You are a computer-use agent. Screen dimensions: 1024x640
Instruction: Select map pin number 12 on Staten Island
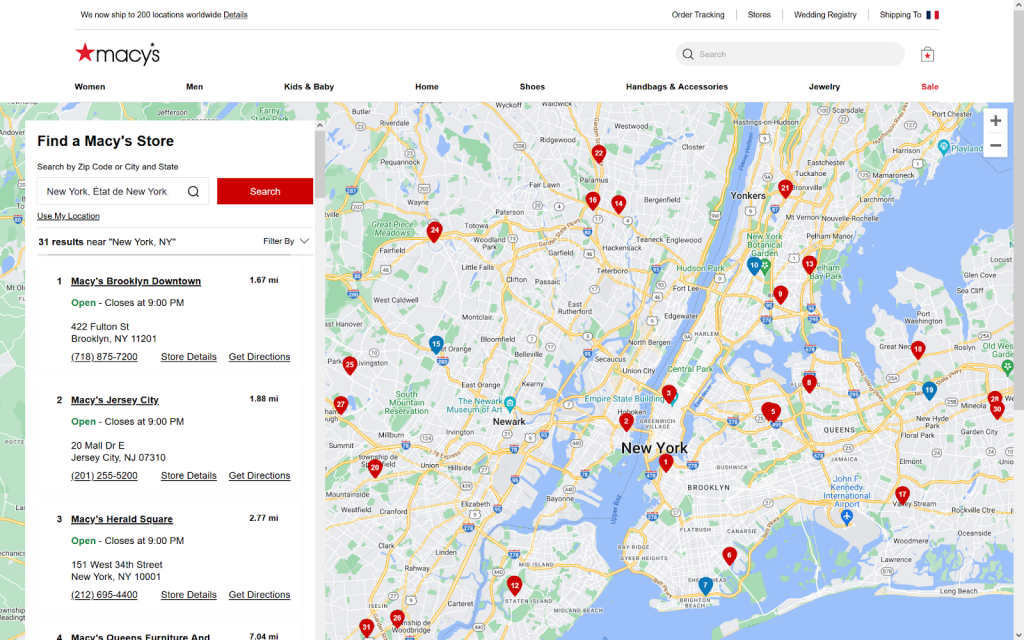pos(514,584)
